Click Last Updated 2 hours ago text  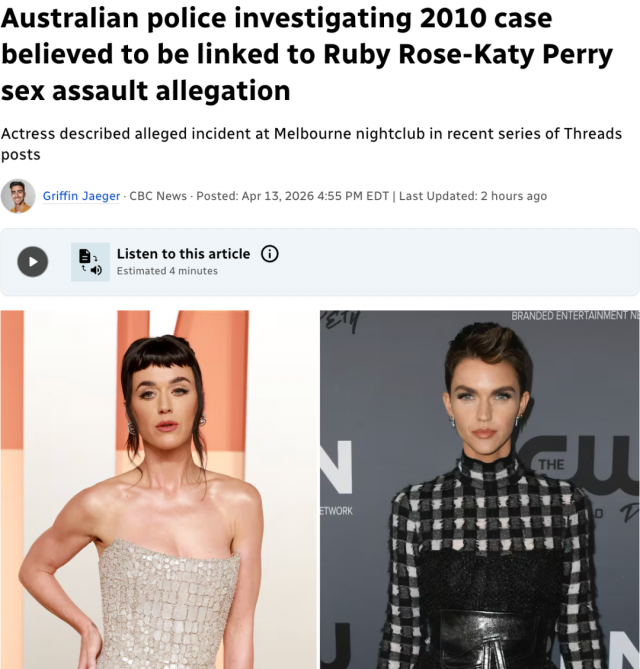tap(473, 196)
